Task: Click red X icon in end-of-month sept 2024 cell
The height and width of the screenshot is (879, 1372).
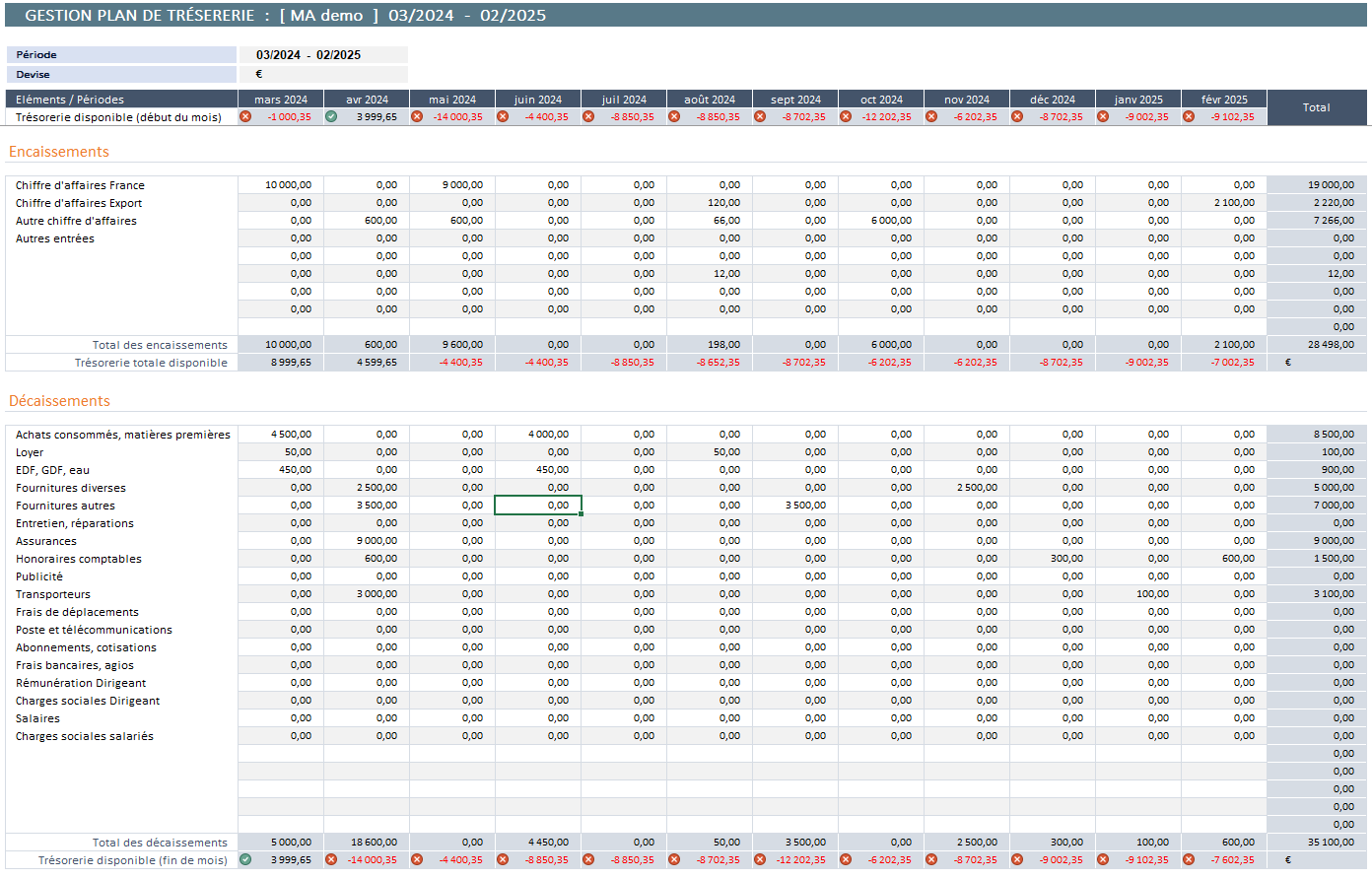Action: tap(760, 859)
